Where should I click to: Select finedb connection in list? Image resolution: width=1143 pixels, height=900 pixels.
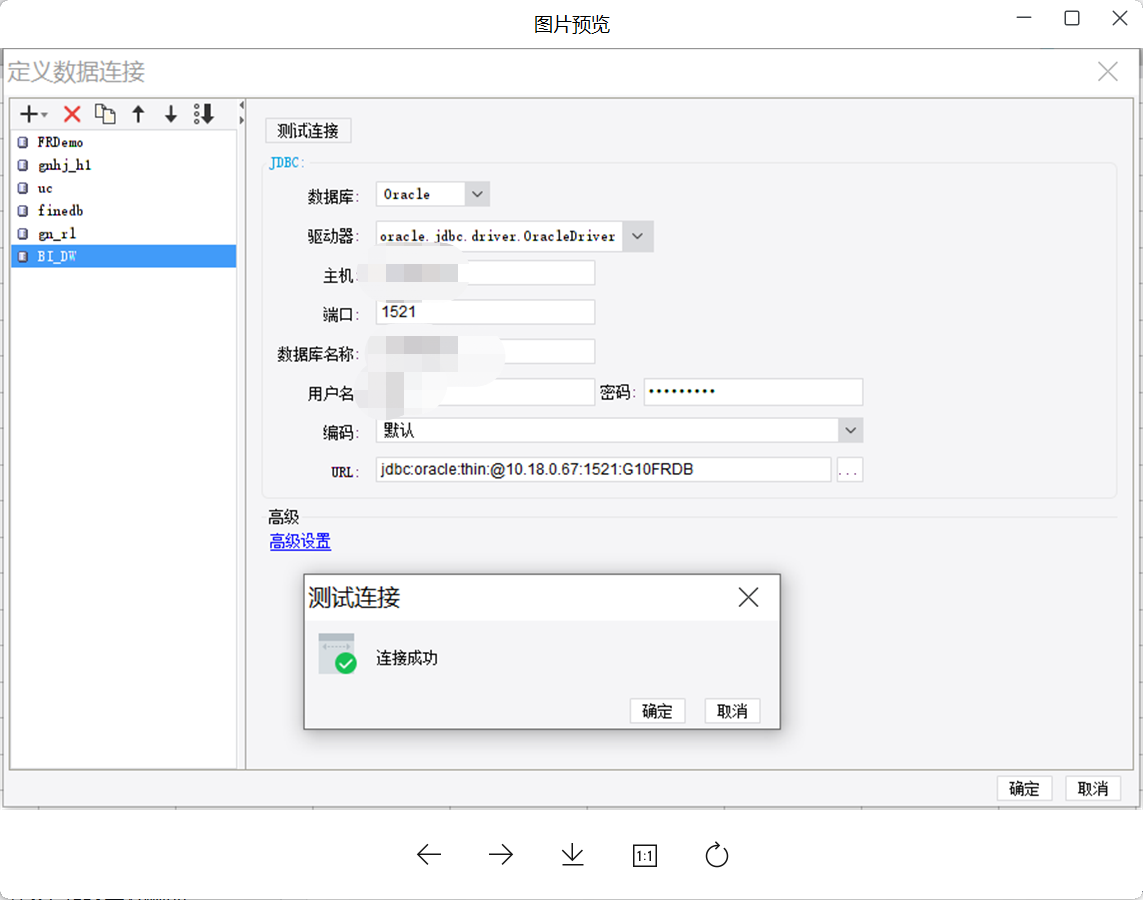coord(123,211)
